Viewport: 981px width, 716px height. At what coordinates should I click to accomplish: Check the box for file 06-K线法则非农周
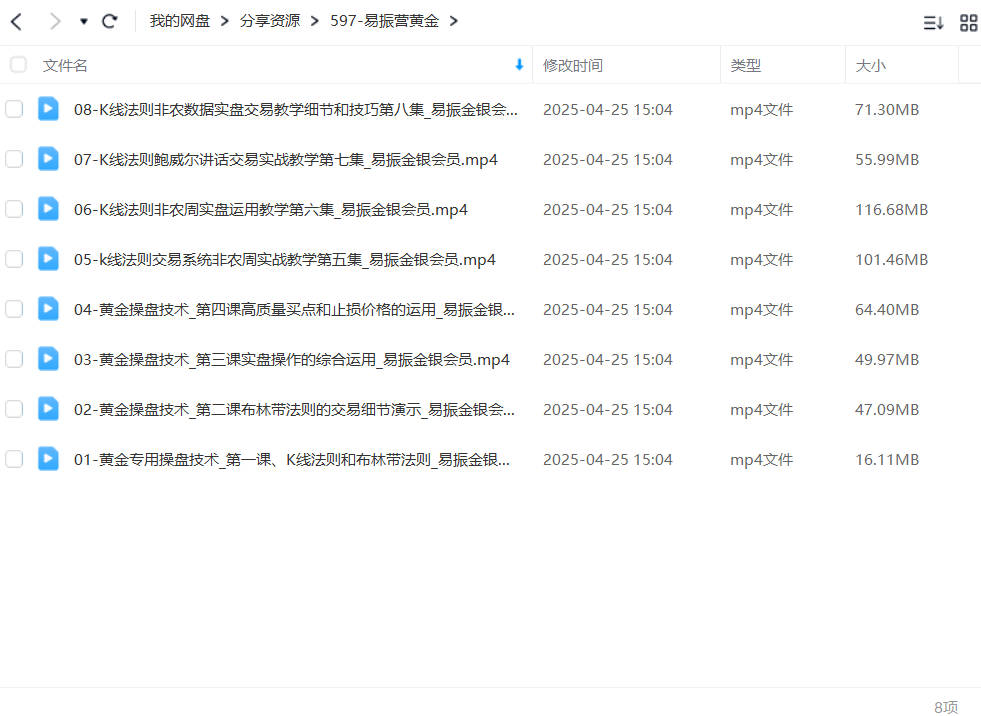click(14, 209)
